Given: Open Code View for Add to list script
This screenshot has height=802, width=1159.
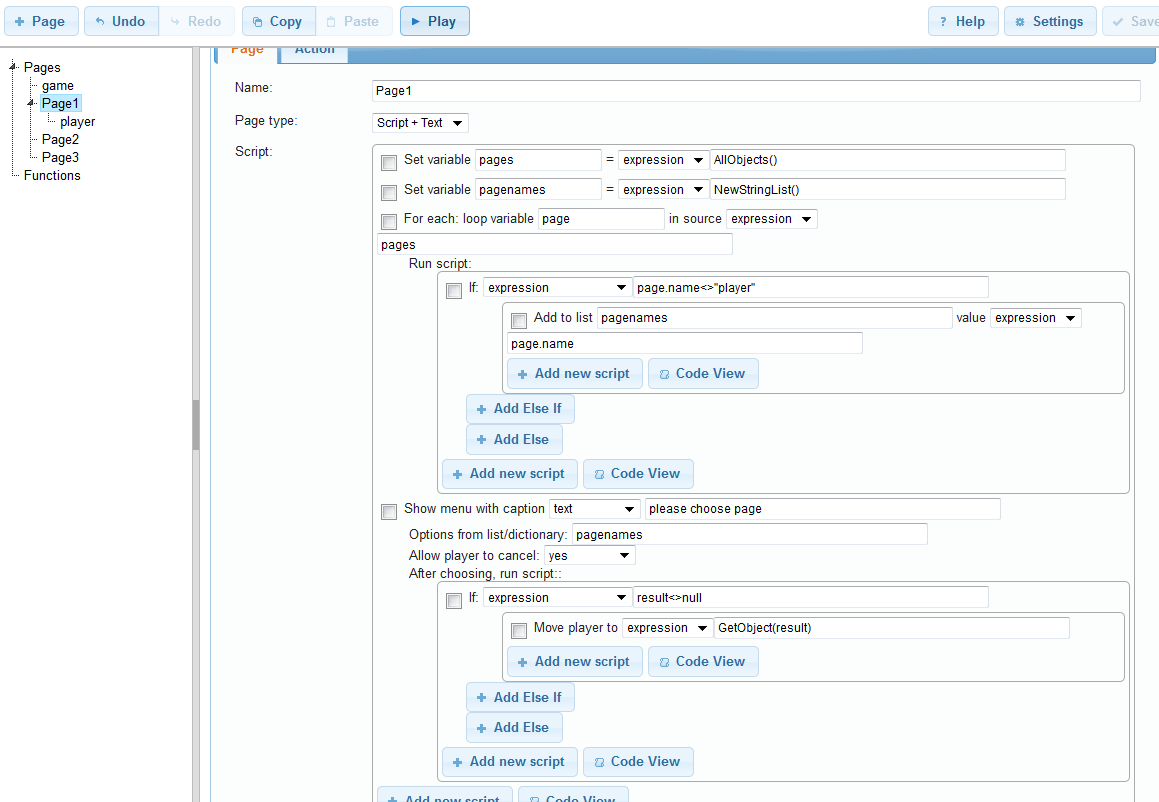Looking at the screenshot, I should (702, 374).
